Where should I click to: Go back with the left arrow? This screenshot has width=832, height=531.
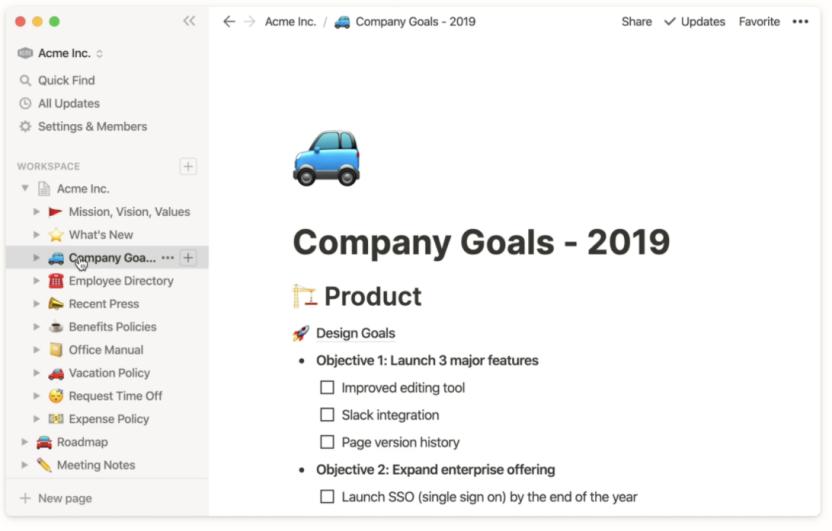[x=229, y=21]
